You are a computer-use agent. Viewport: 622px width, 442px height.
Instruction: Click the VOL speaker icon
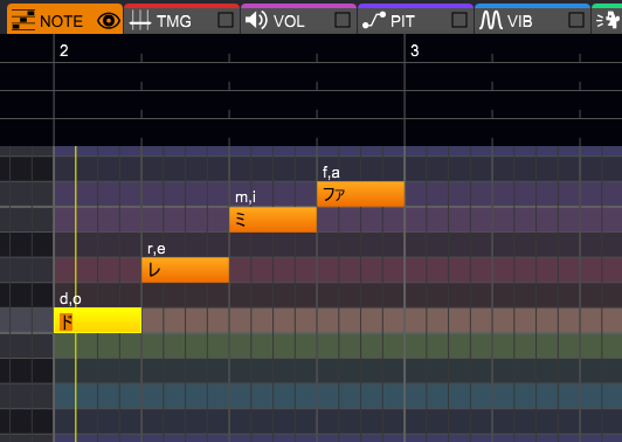click(x=256, y=20)
